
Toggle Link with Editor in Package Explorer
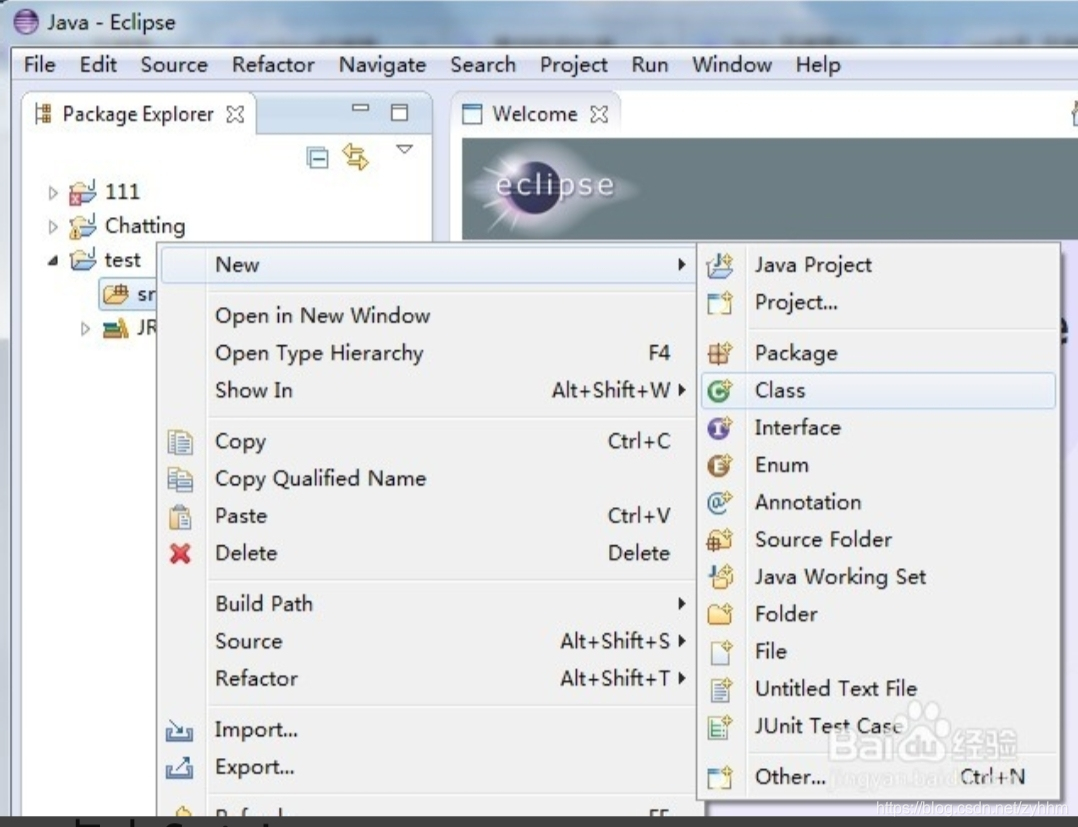(x=355, y=157)
